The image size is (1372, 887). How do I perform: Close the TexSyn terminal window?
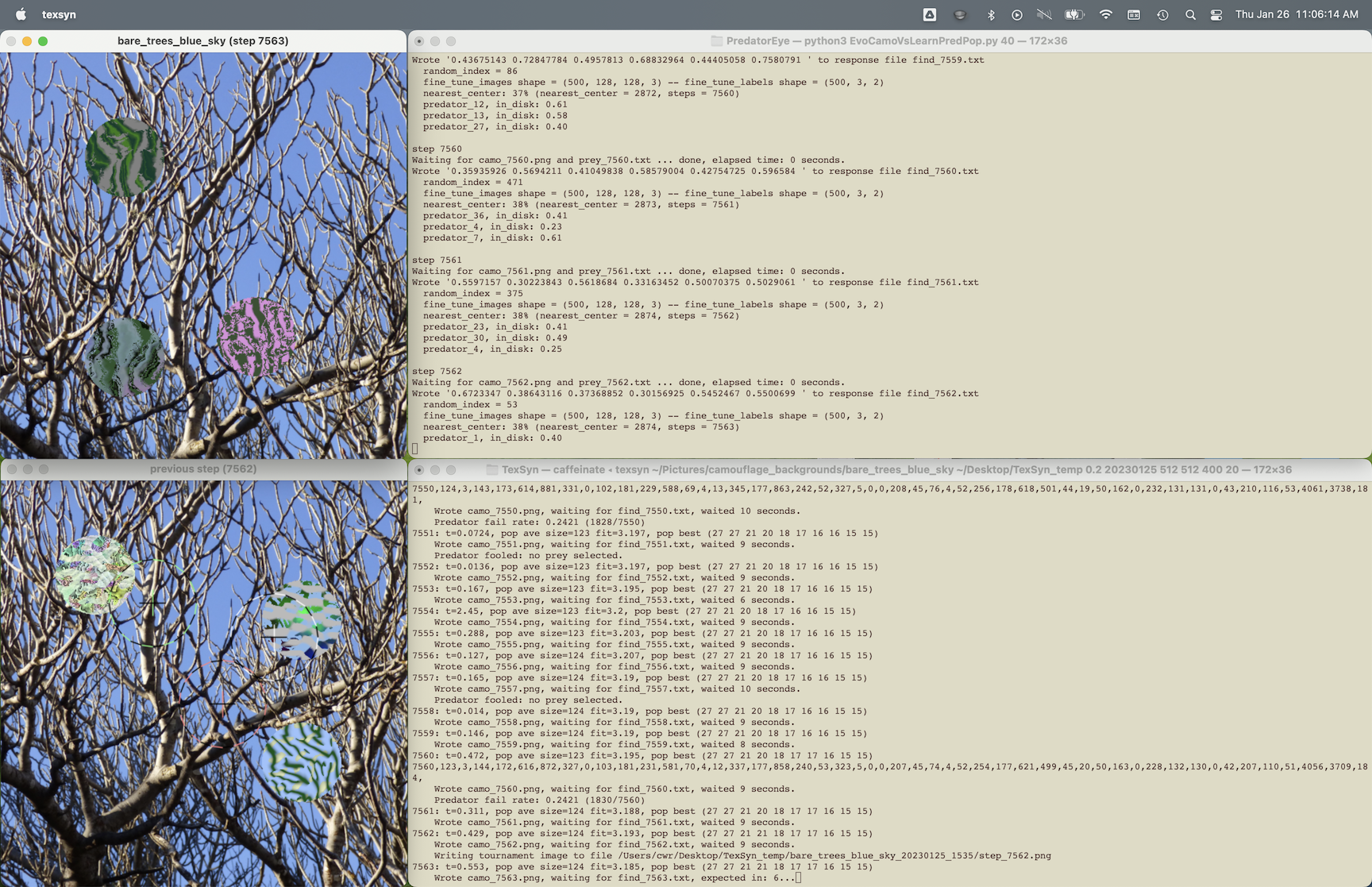419,469
